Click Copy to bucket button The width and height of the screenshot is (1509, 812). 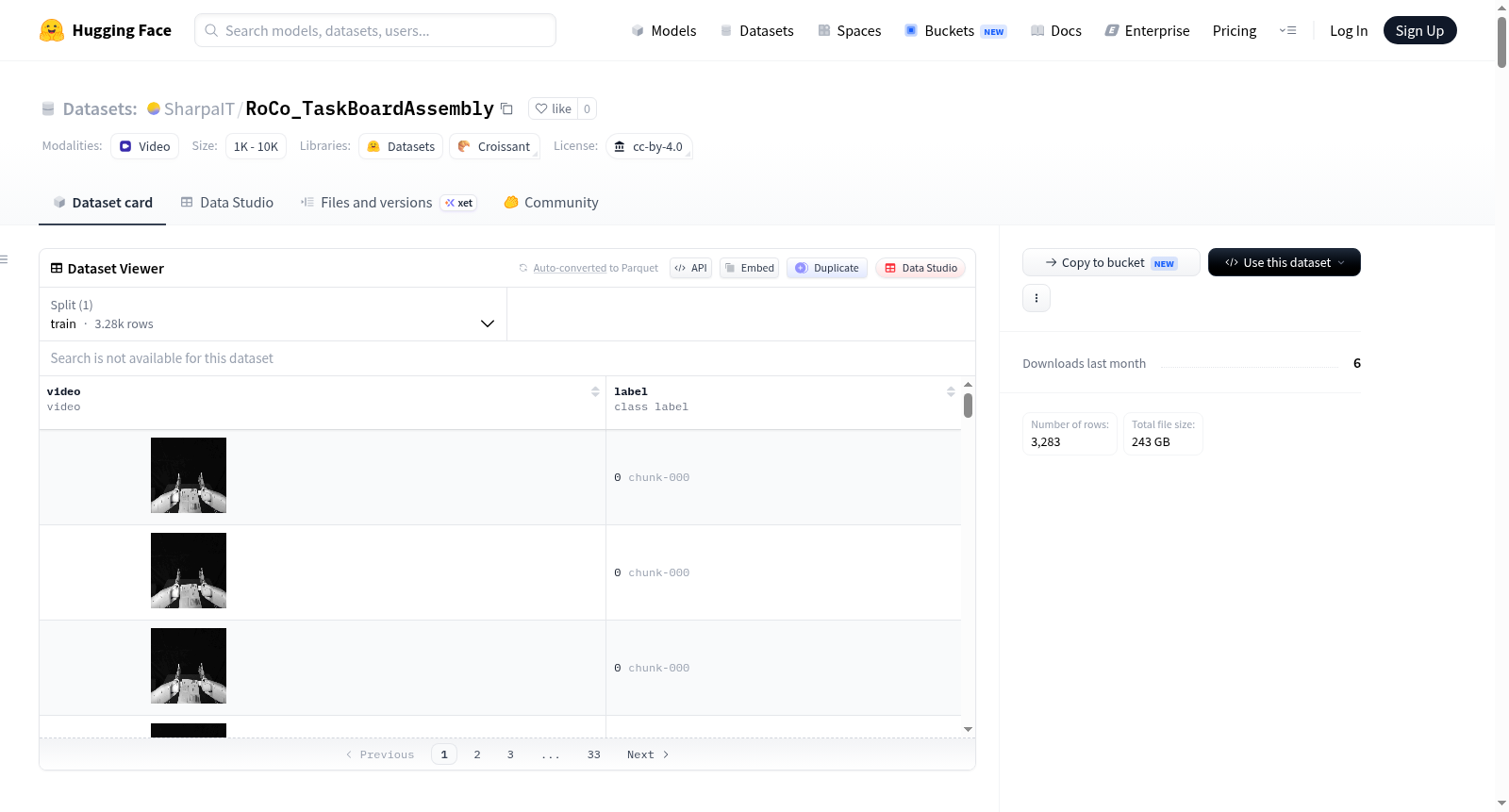point(1111,262)
